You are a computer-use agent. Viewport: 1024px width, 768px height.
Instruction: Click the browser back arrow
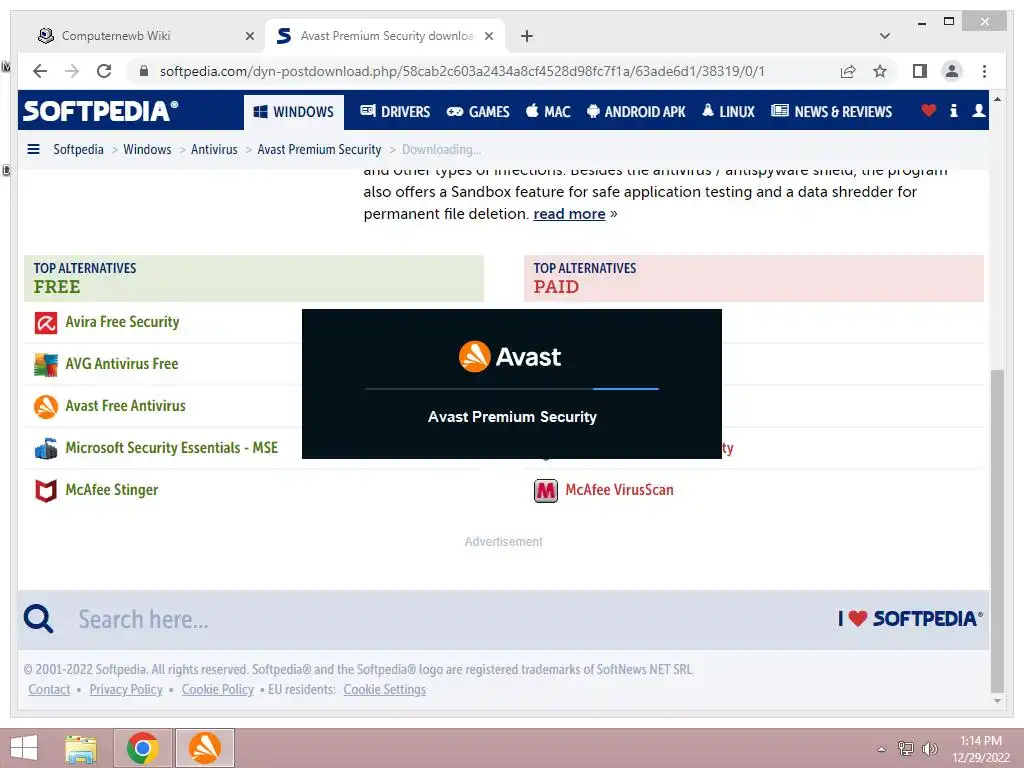tap(40, 71)
